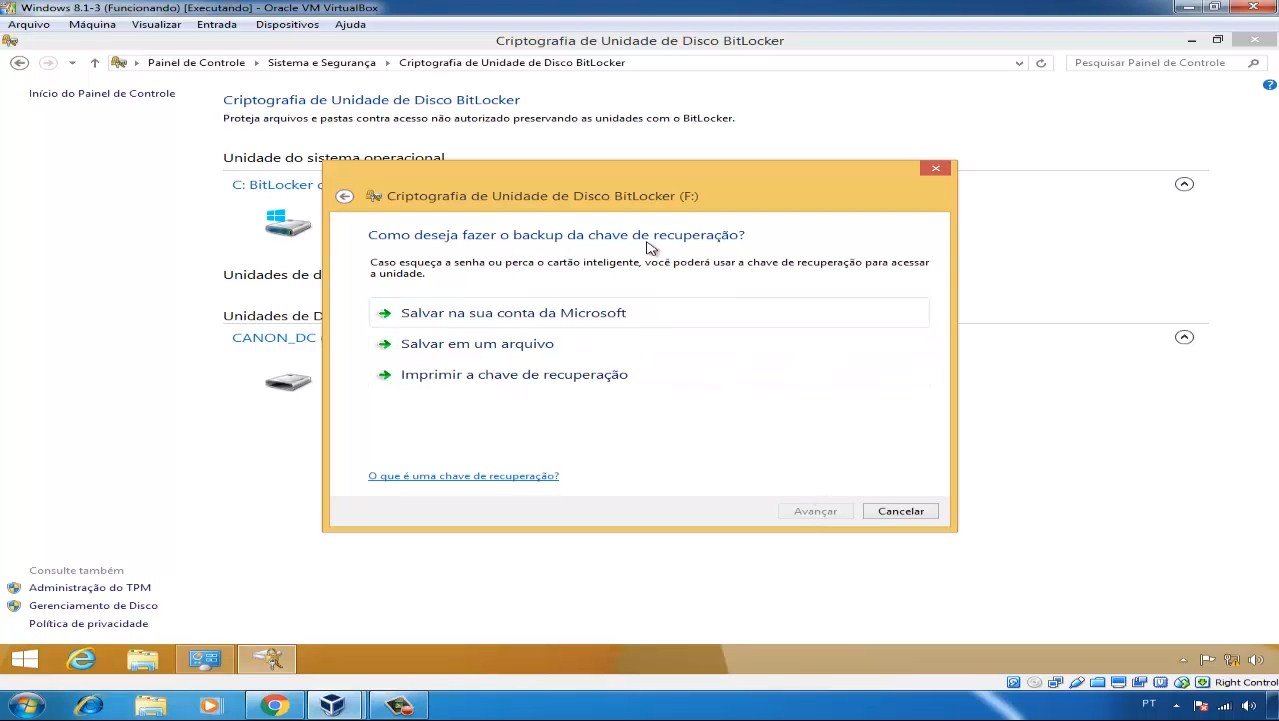
Task: Expand breadcrumb arrow after Painel de Controle
Action: point(257,63)
